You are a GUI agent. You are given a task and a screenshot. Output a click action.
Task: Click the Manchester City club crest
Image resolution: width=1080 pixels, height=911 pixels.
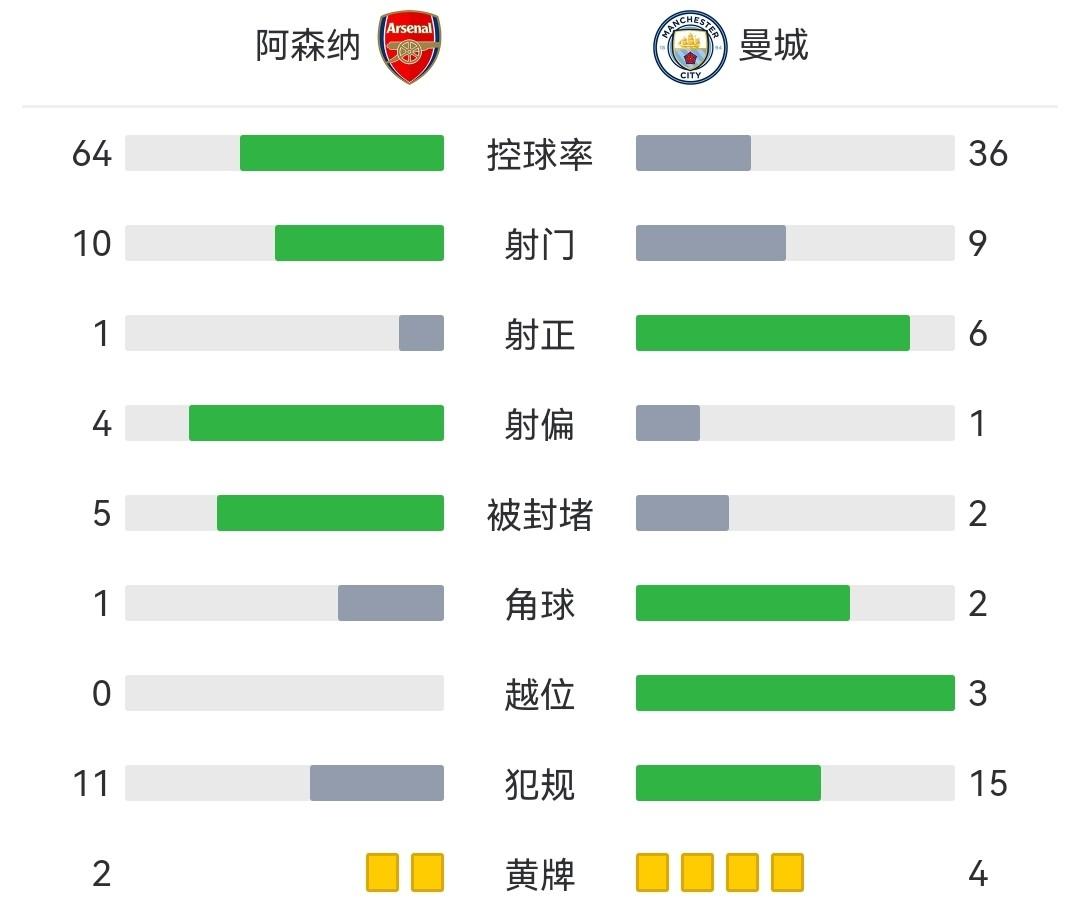pyautogui.click(x=689, y=47)
